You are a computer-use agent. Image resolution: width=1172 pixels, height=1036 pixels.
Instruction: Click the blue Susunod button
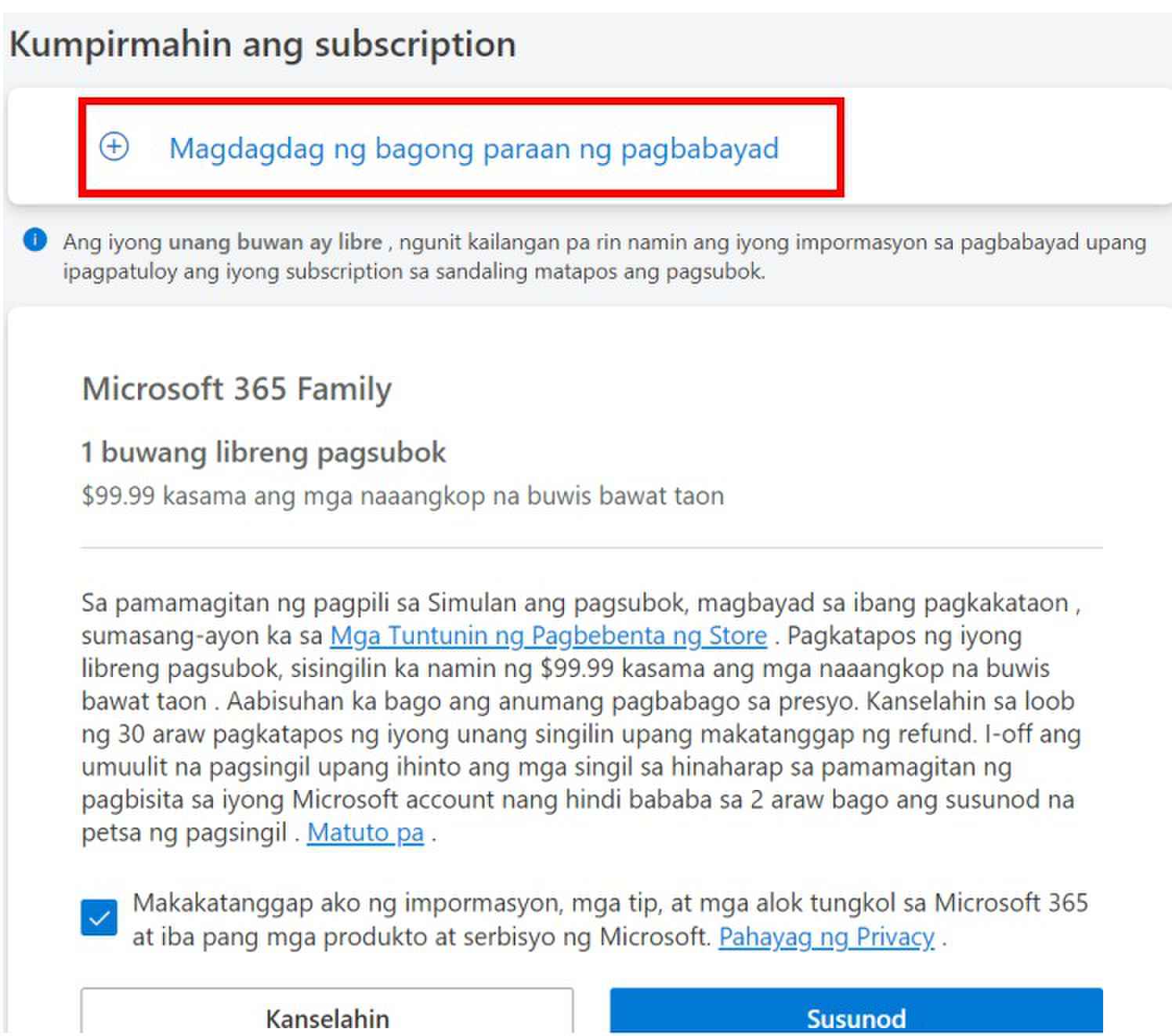pos(856,1012)
